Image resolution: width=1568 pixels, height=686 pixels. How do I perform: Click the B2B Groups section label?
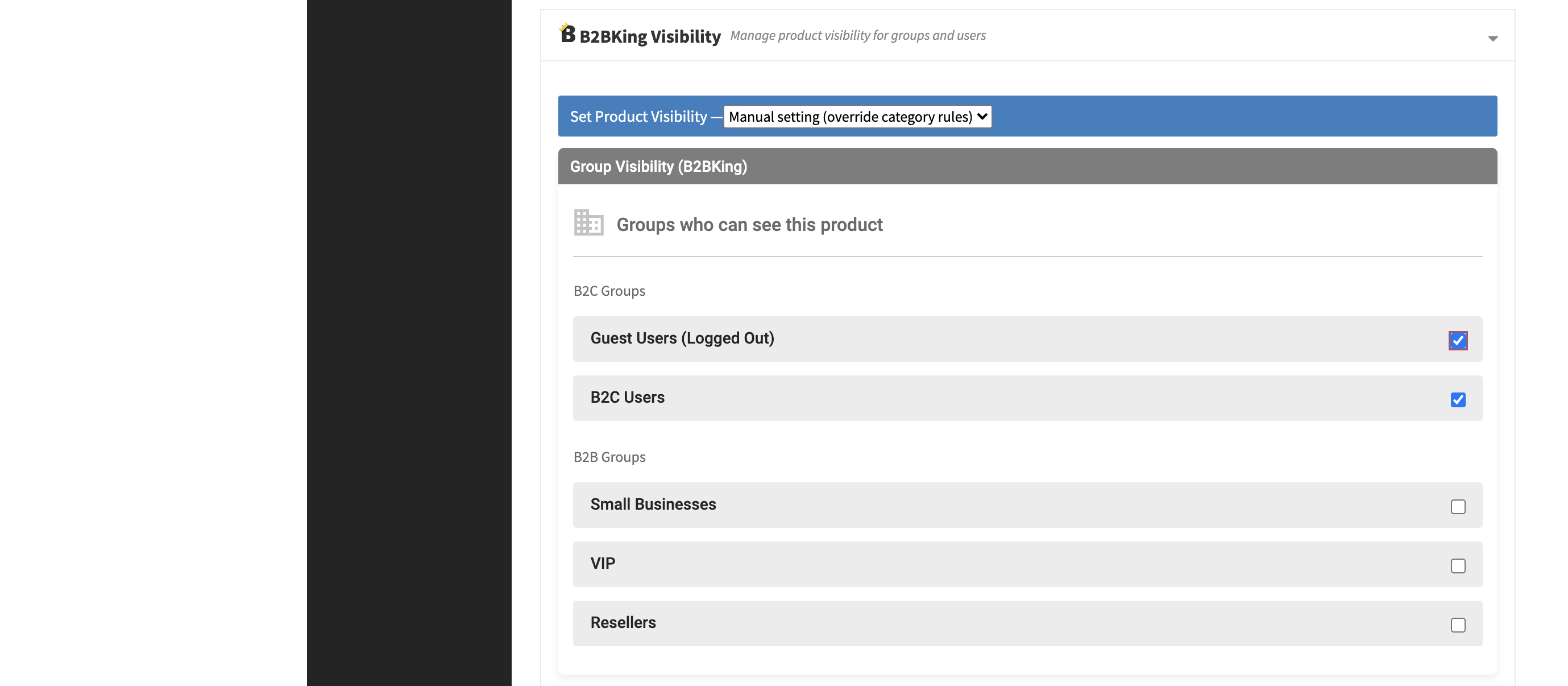pos(609,457)
